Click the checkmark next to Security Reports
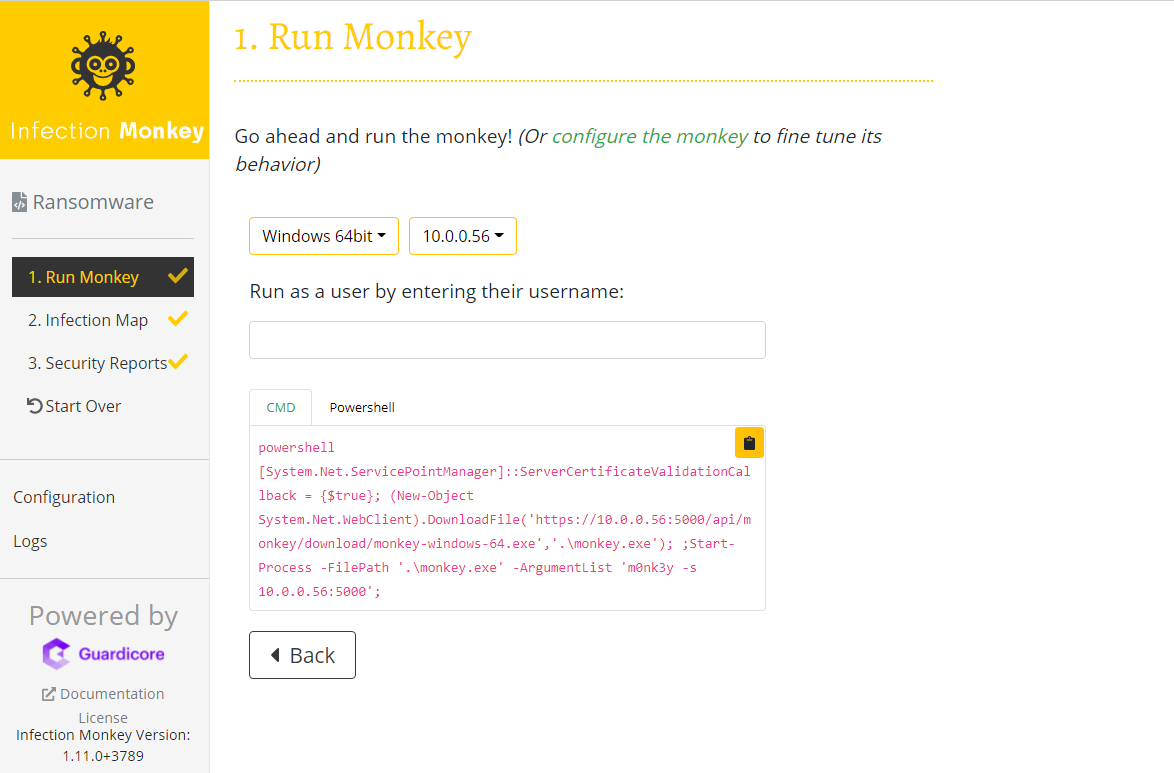Screen dimensions: 1174x773 (x=177, y=362)
